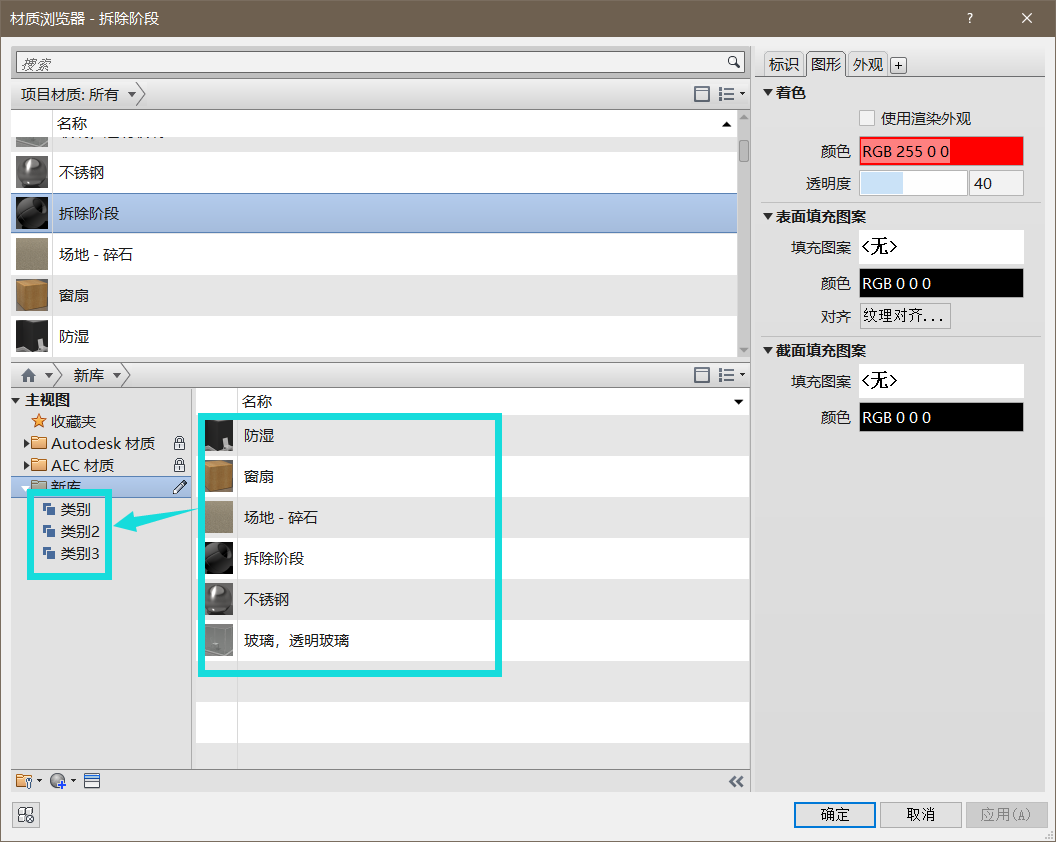Select 窗扇 in library list
The height and width of the screenshot is (842, 1056).
(473, 477)
